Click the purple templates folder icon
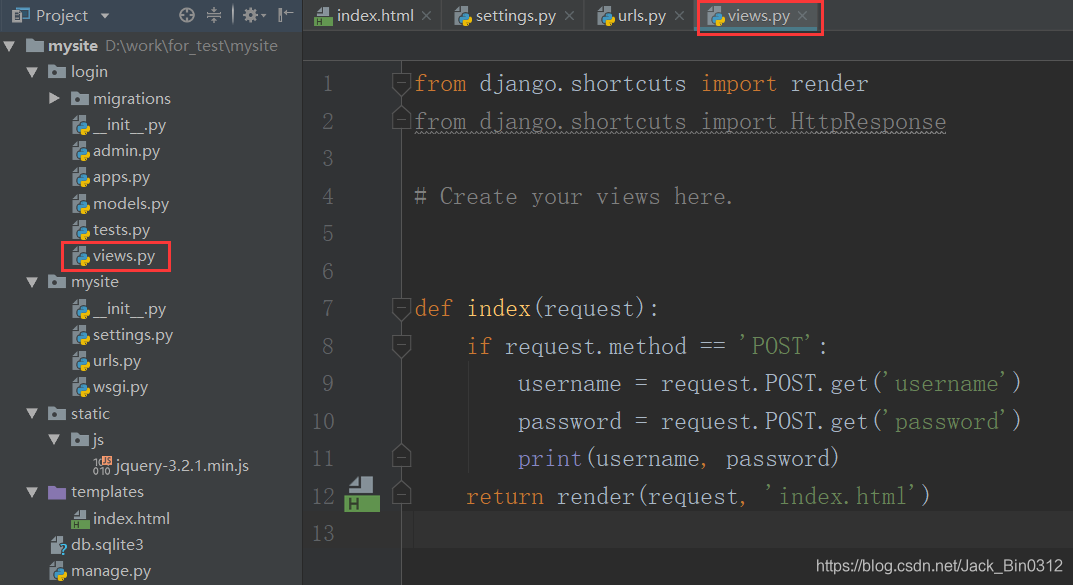 click(x=57, y=492)
